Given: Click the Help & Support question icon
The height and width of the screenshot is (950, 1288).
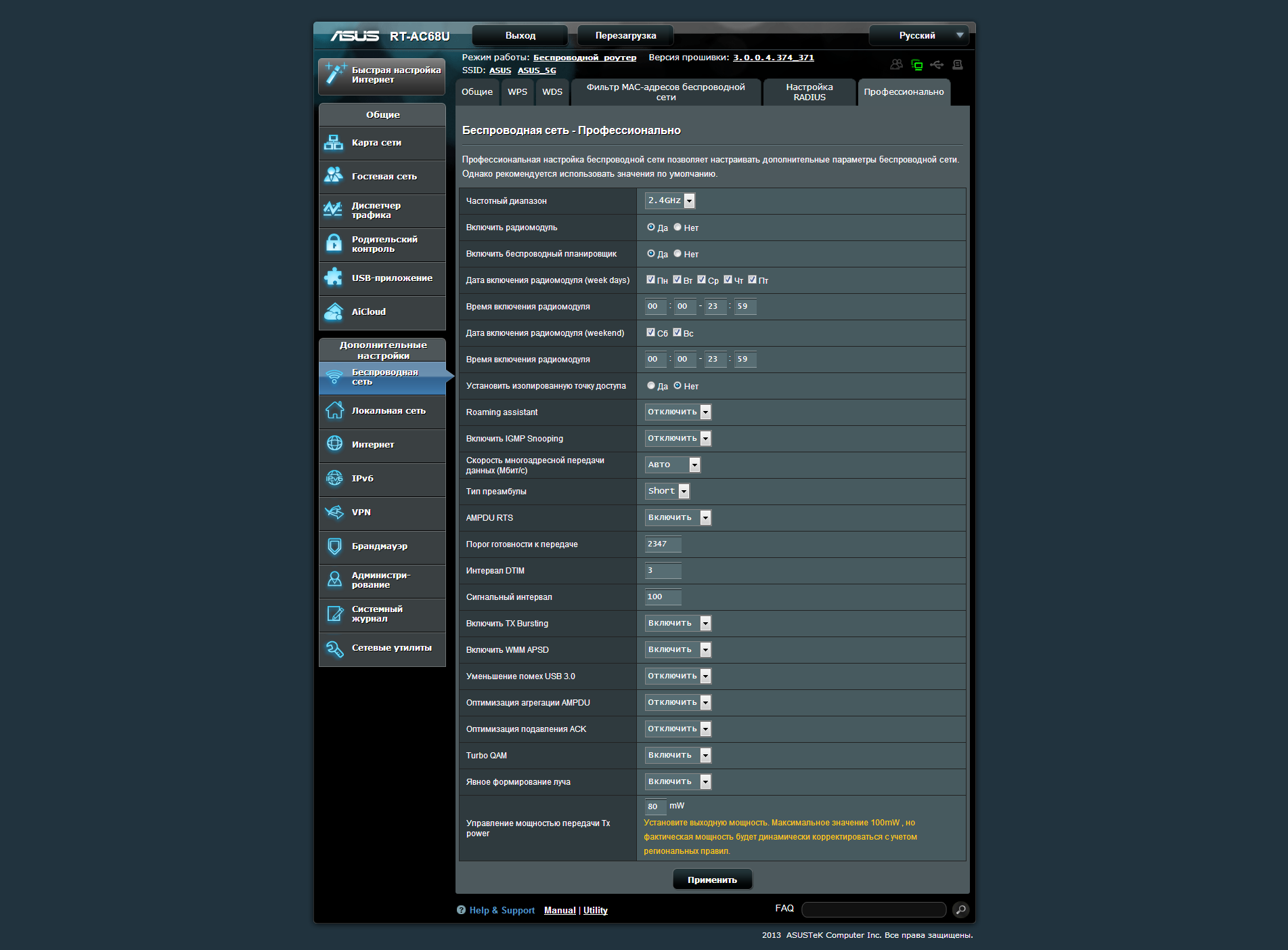Looking at the screenshot, I should [x=461, y=910].
